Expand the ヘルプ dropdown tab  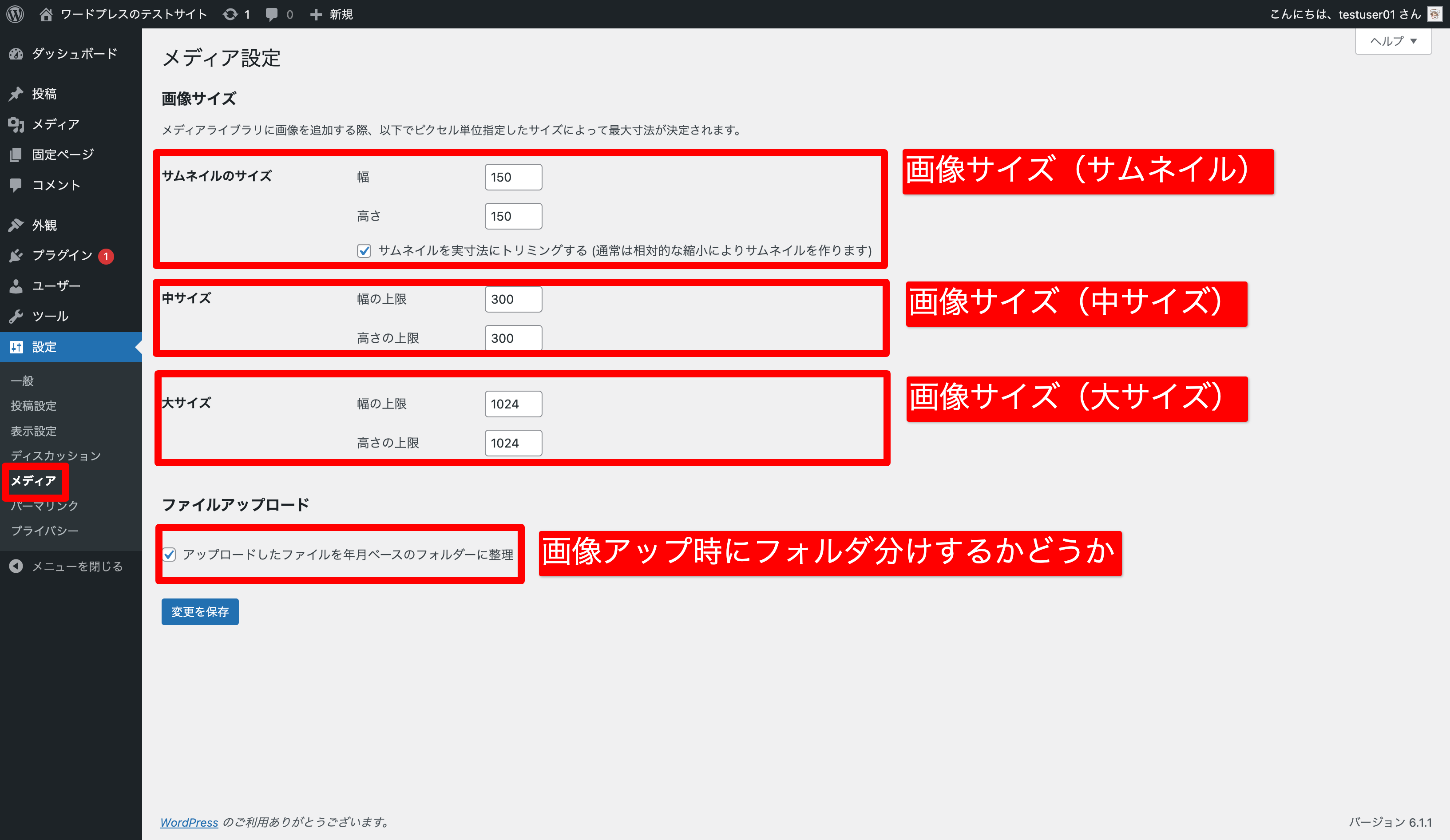click(x=1393, y=41)
